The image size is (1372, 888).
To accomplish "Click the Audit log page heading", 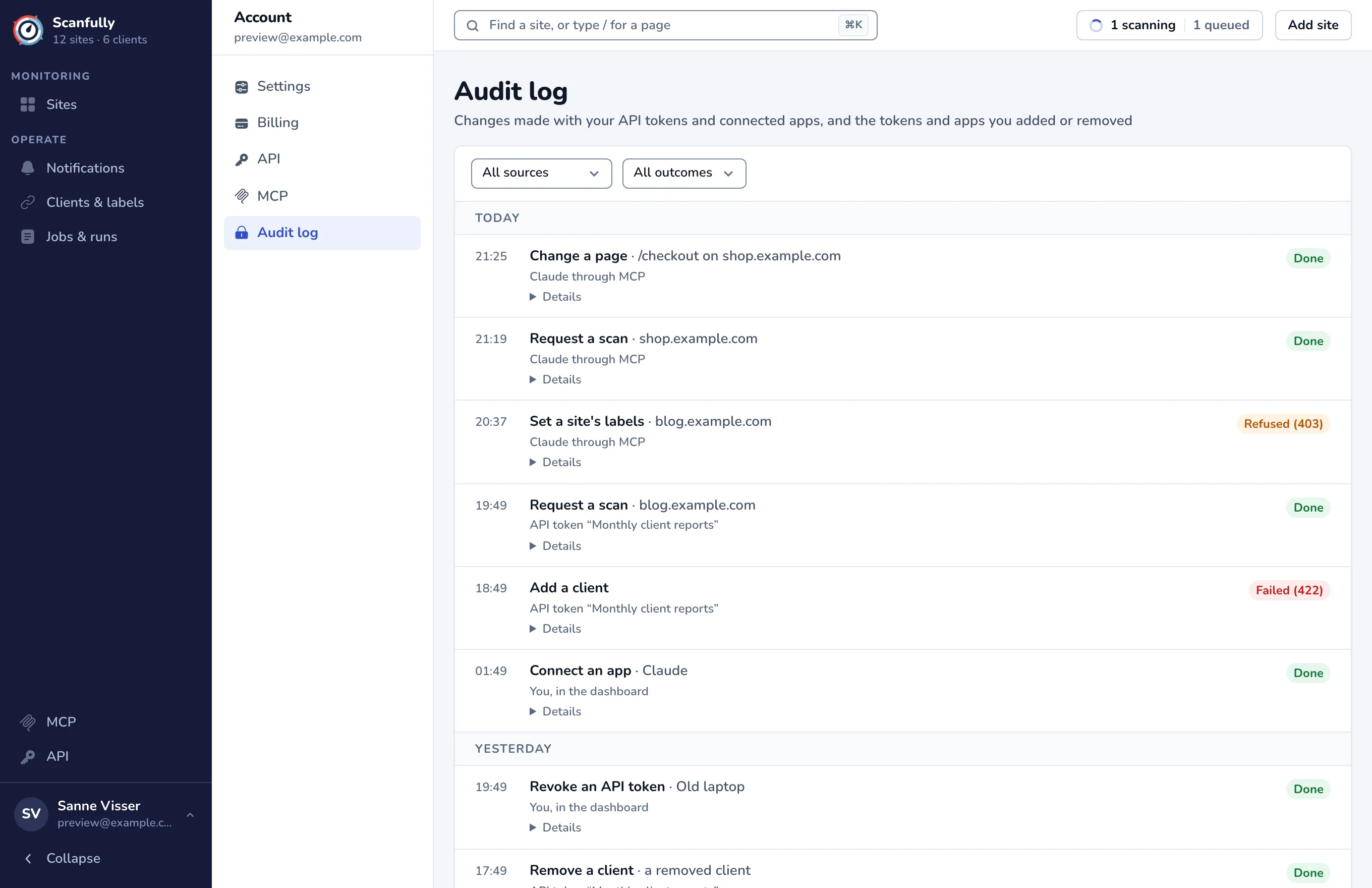I will coord(511,92).
